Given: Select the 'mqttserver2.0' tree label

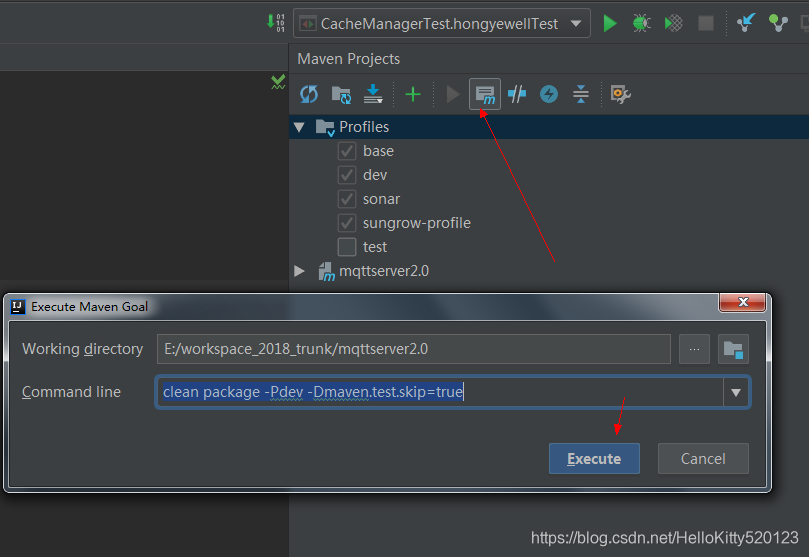Looking at the screenshot, I should tap(384, 271).
